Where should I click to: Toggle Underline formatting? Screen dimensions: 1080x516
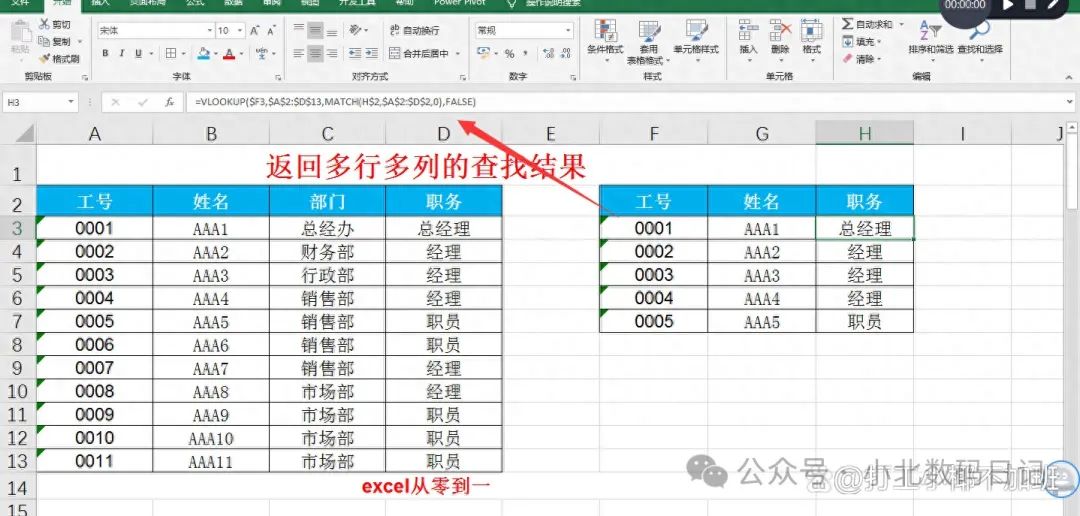[138, 53]
